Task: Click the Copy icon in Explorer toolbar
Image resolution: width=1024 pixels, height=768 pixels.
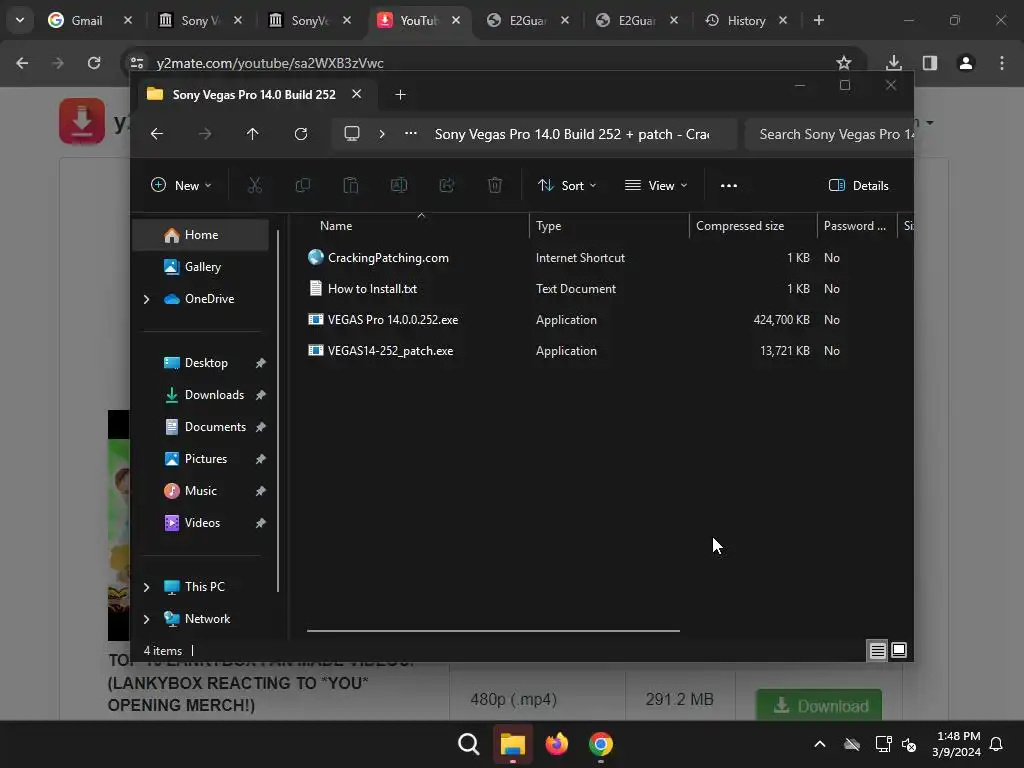Action: click(x=302, y=185)
